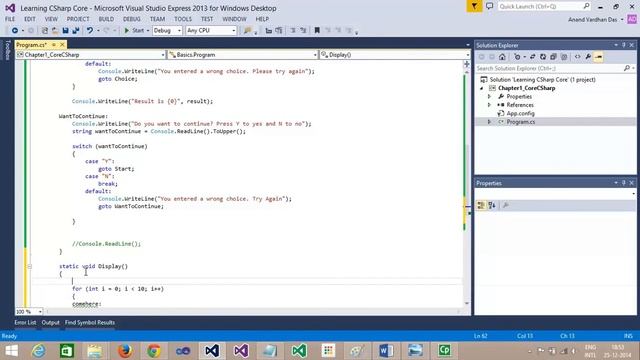Toggle bookmark using the bookmark toolbar icon
The width and height of the screenshot is (640, 360).
[x=317, y=30]
